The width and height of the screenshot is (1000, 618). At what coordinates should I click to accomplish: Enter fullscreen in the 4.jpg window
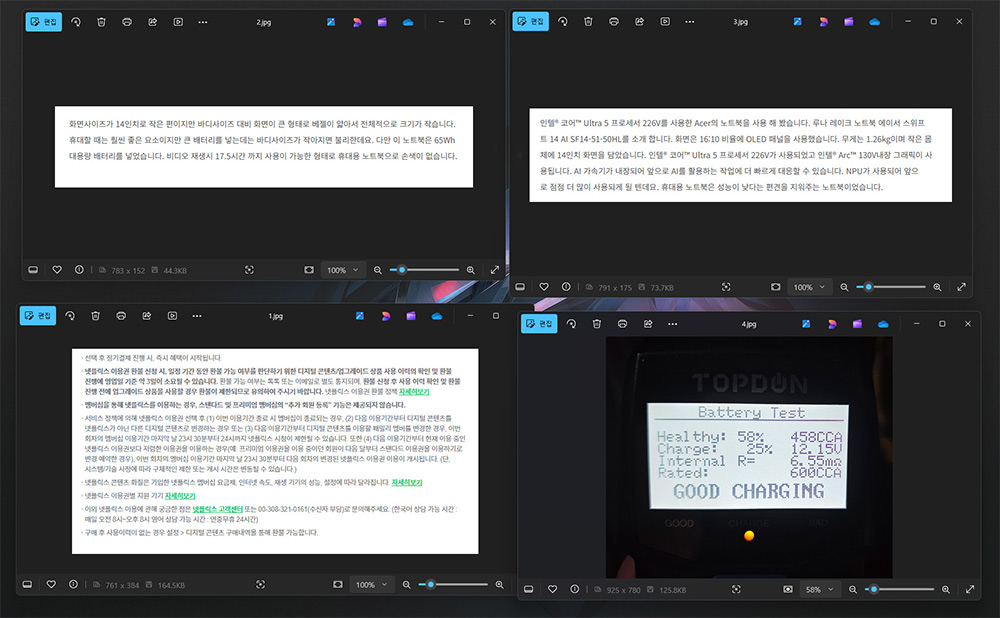tap(970, 589)
